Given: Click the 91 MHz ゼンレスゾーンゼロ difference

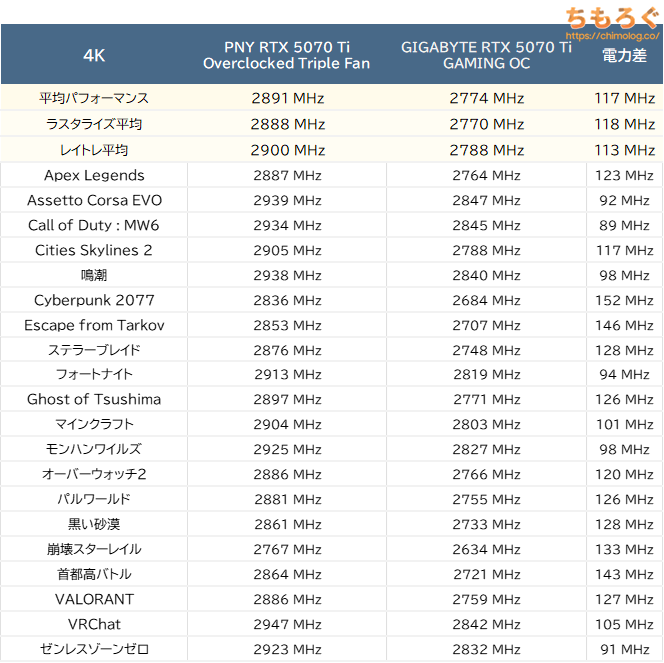Looking at the screenshot, I should (x=624, y=649).
